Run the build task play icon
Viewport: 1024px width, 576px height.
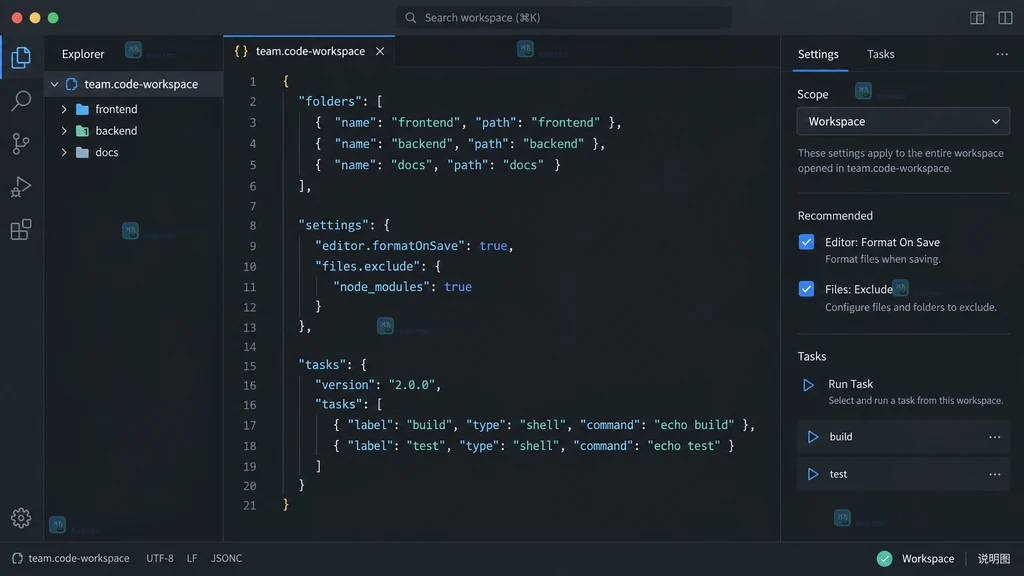pyautogui.click(x=812, y=437)
